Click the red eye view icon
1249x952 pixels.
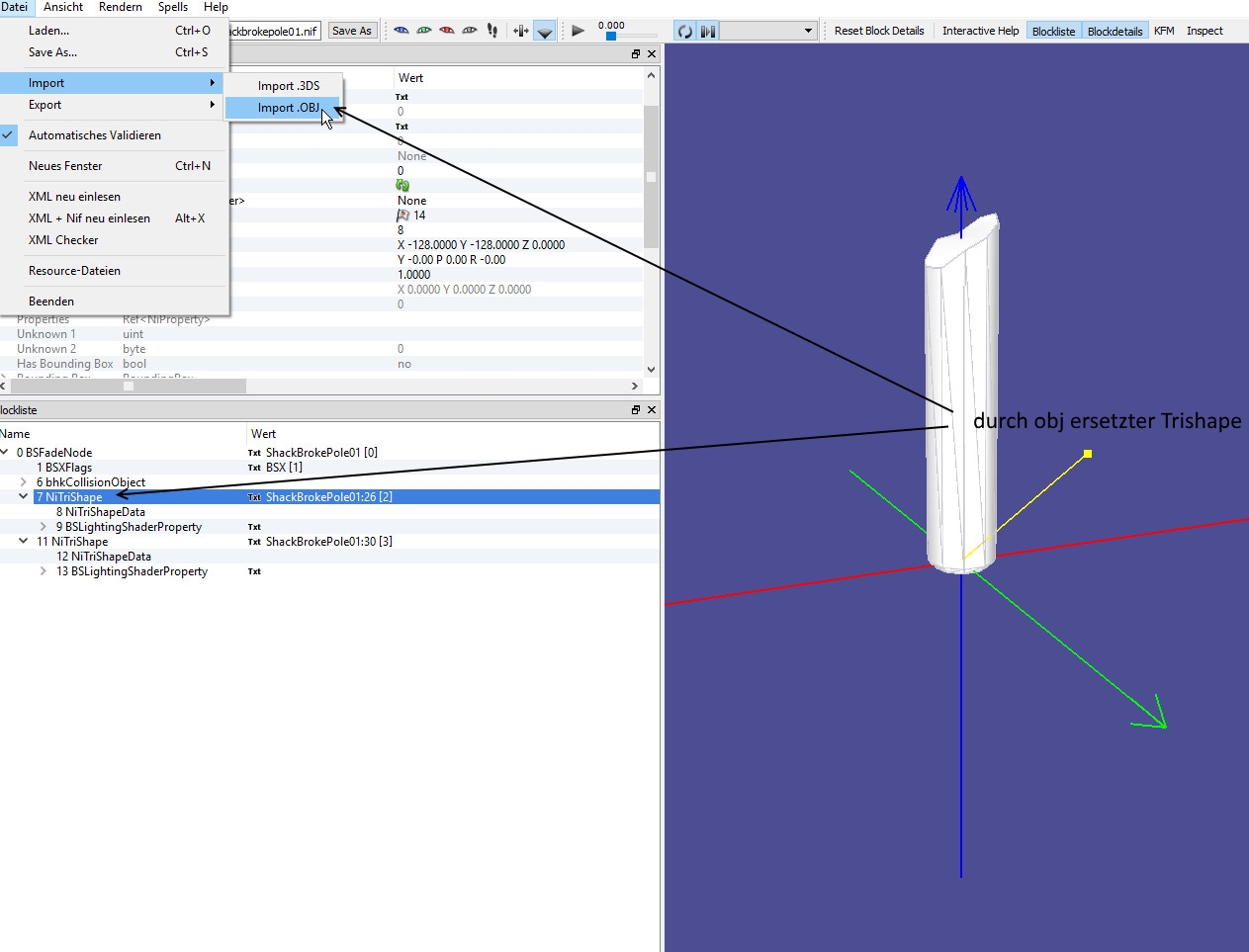(x=447, y=31)
